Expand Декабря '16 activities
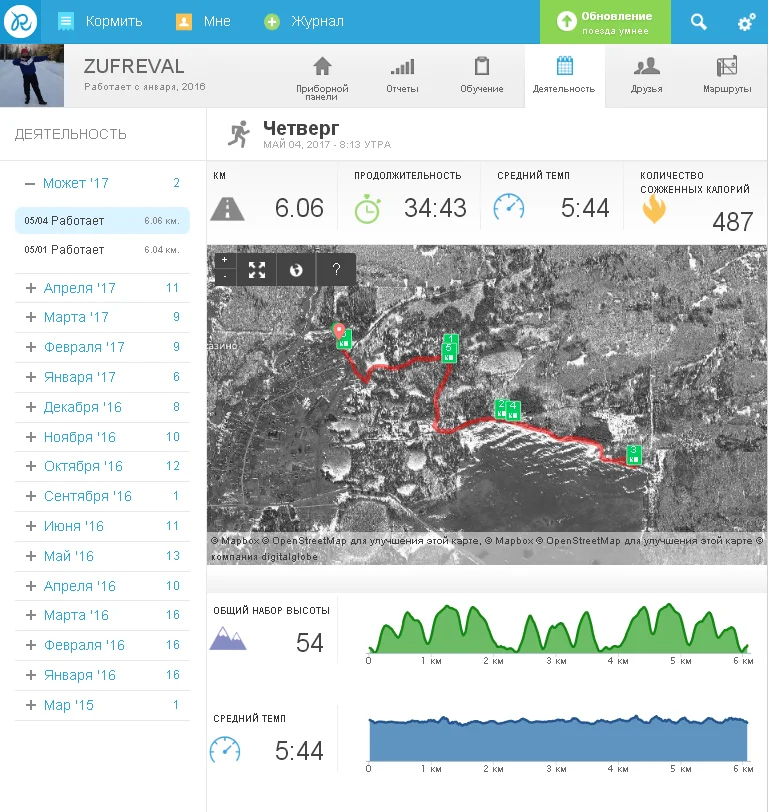The image size is (768, 812). [31, 407]
